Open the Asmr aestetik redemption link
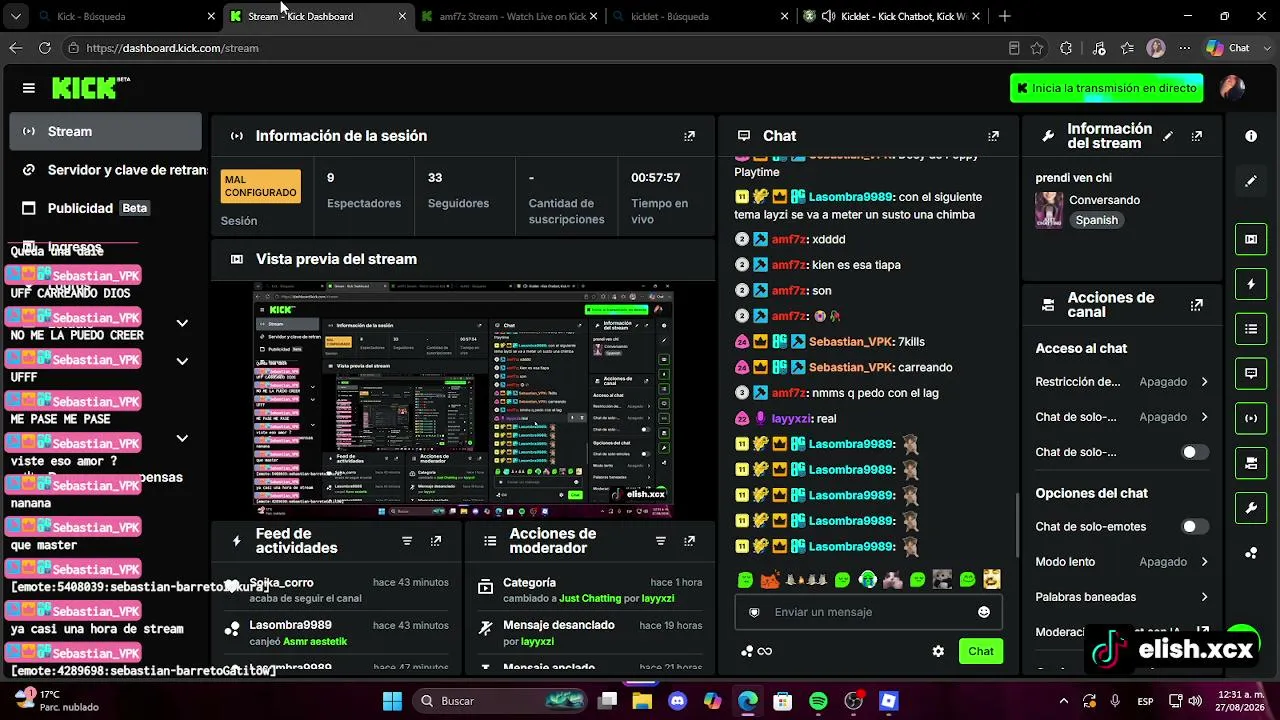Screen dimensions: 1280x720 pos(313,642)
